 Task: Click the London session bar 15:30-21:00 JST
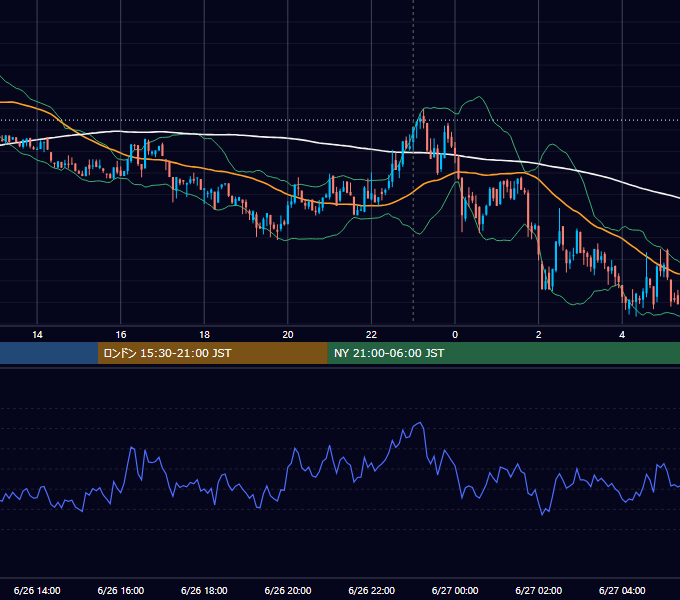[x=212, y=353]
